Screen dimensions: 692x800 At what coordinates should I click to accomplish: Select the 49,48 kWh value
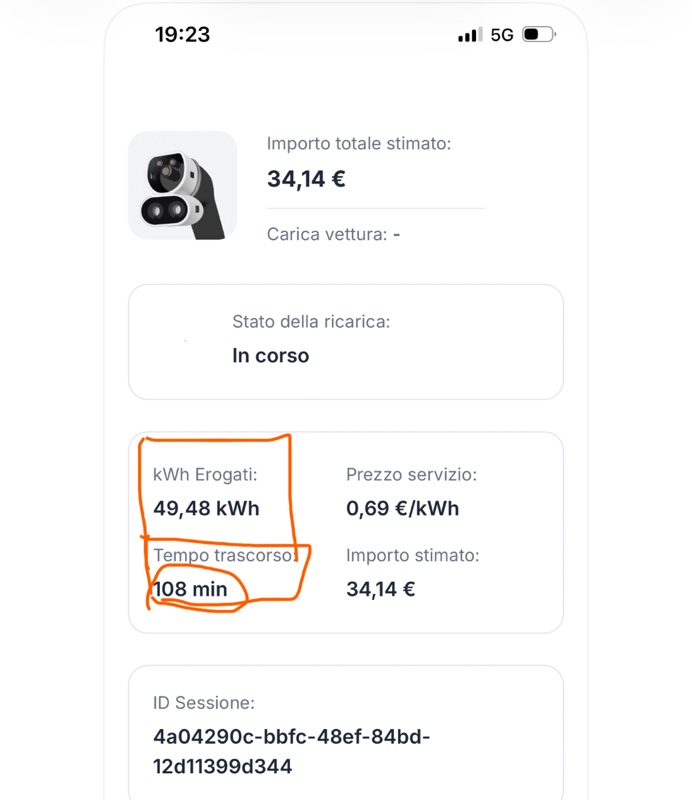coord(206,509)
